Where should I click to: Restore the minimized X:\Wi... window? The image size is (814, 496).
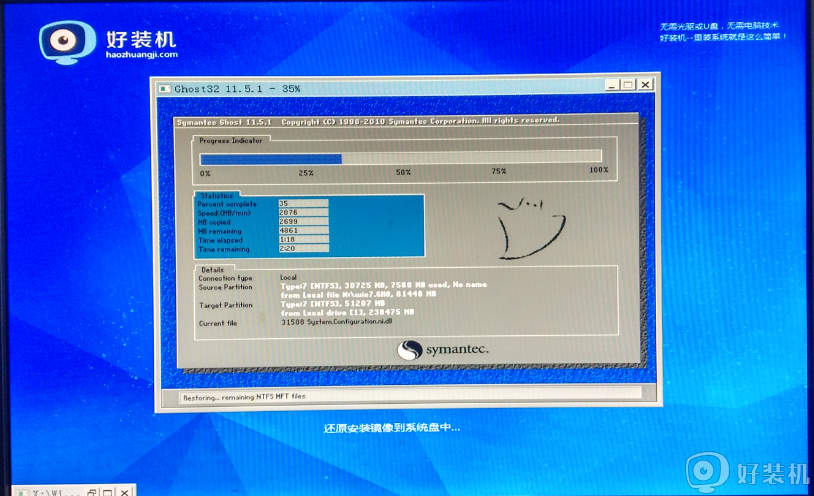pyautogui.click(x=92, y=492)
